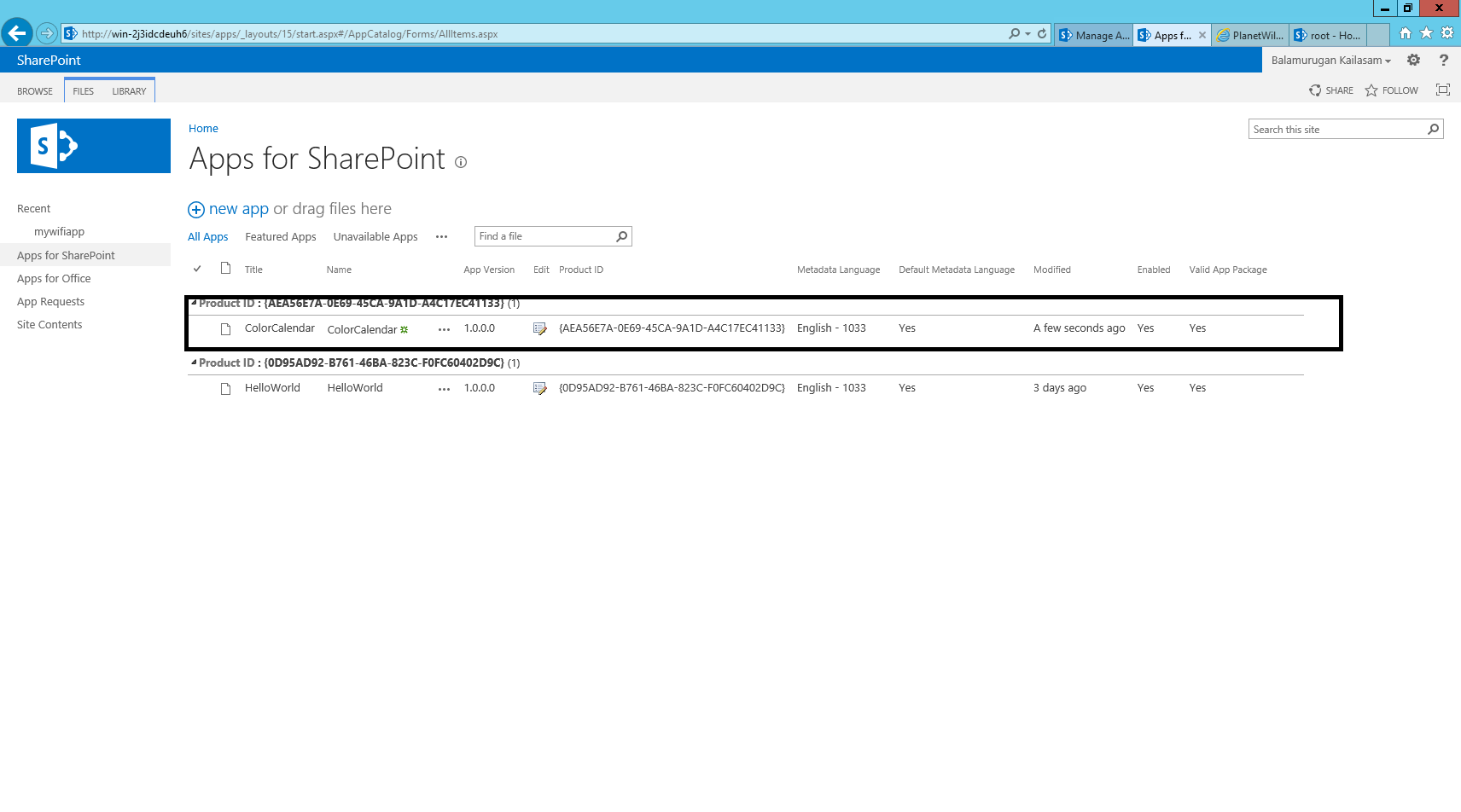The height and width of the screenshot is (812, 1461).
Task: Sort by the Enabled column header
Action: pyautogui.click(x=1153, y=270)
